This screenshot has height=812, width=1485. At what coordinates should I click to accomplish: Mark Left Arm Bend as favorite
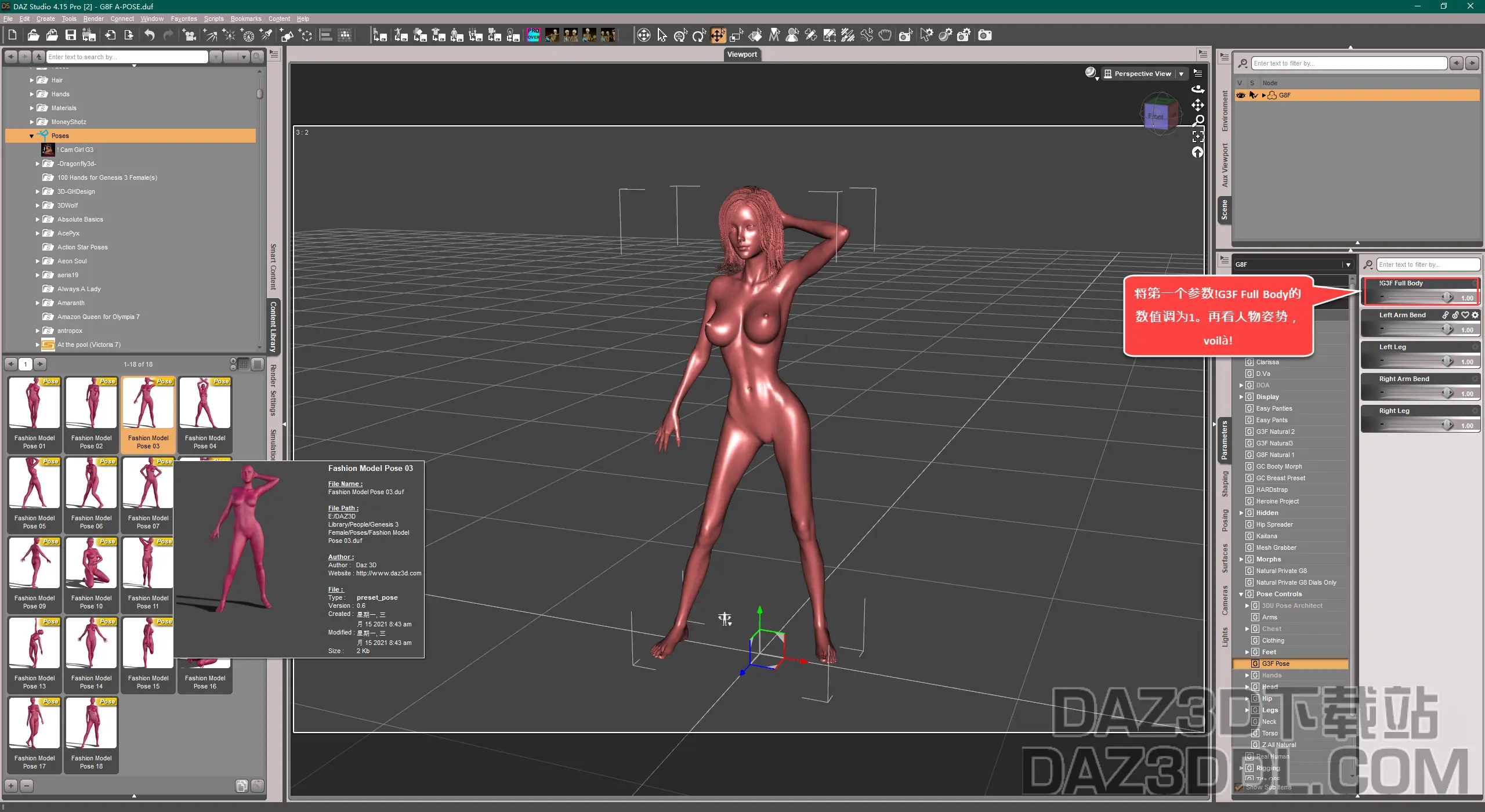1465,315
